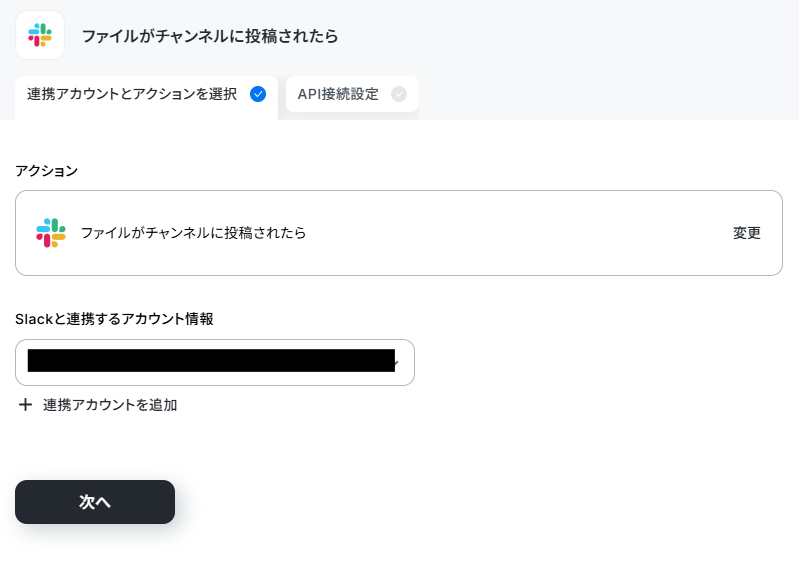799x561 pixels.
Task: Click the action card's ファイルがチャンネルに投稿されたら text
Action: tap(194, 233)
